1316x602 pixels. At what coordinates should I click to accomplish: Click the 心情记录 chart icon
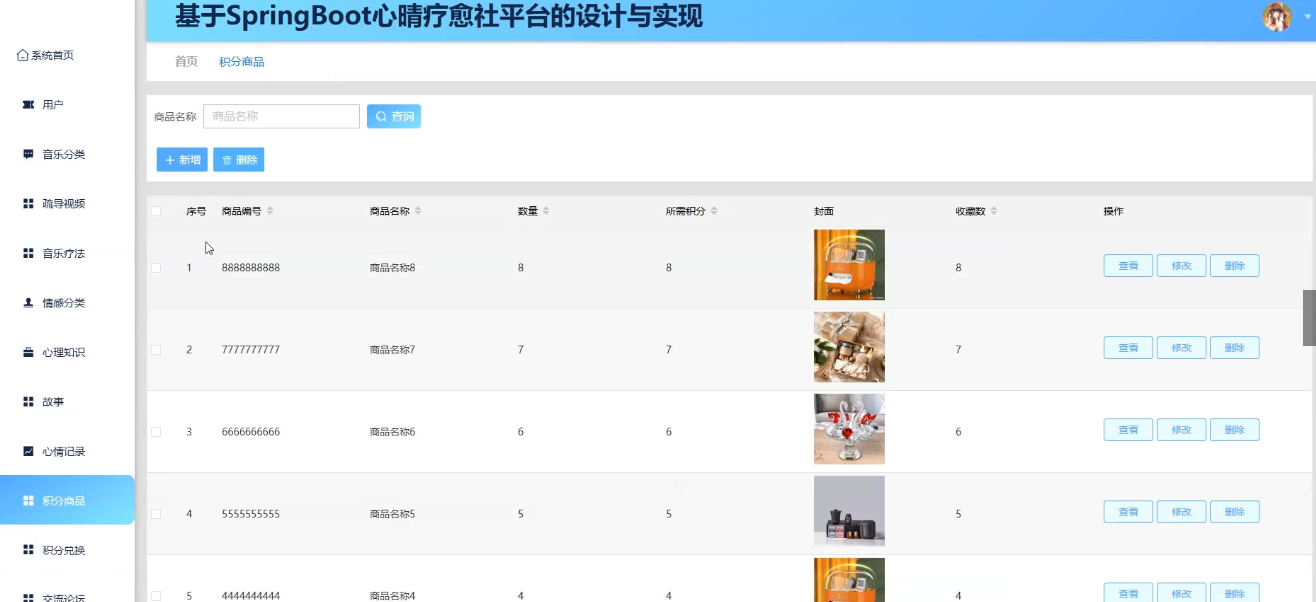[29, 451]
